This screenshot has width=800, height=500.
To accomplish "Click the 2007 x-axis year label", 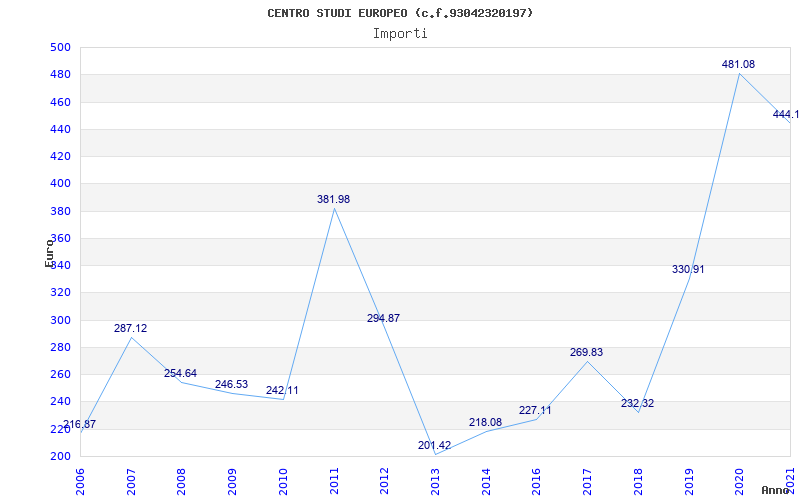I will 131,481.
